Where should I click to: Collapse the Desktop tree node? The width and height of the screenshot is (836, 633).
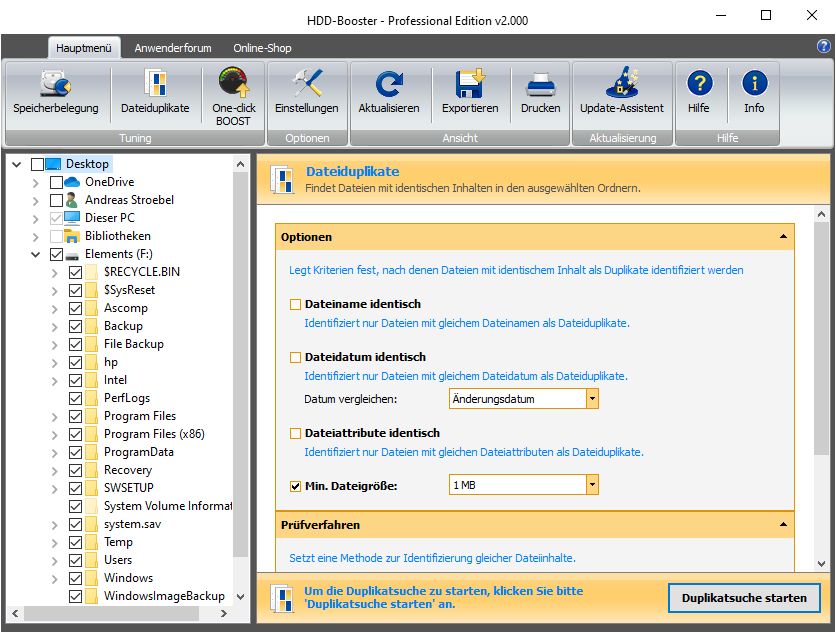(17, 164)
